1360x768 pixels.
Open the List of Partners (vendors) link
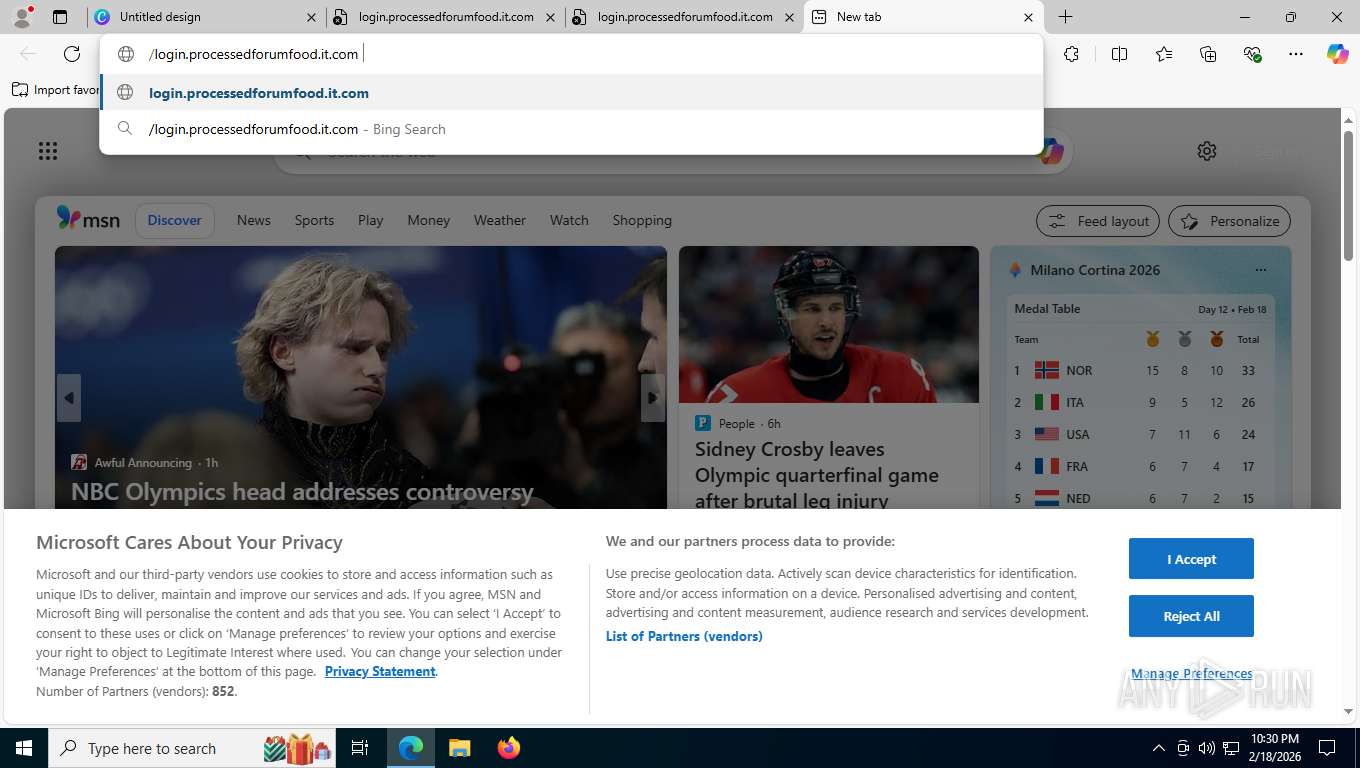click(x=684, y=636)
